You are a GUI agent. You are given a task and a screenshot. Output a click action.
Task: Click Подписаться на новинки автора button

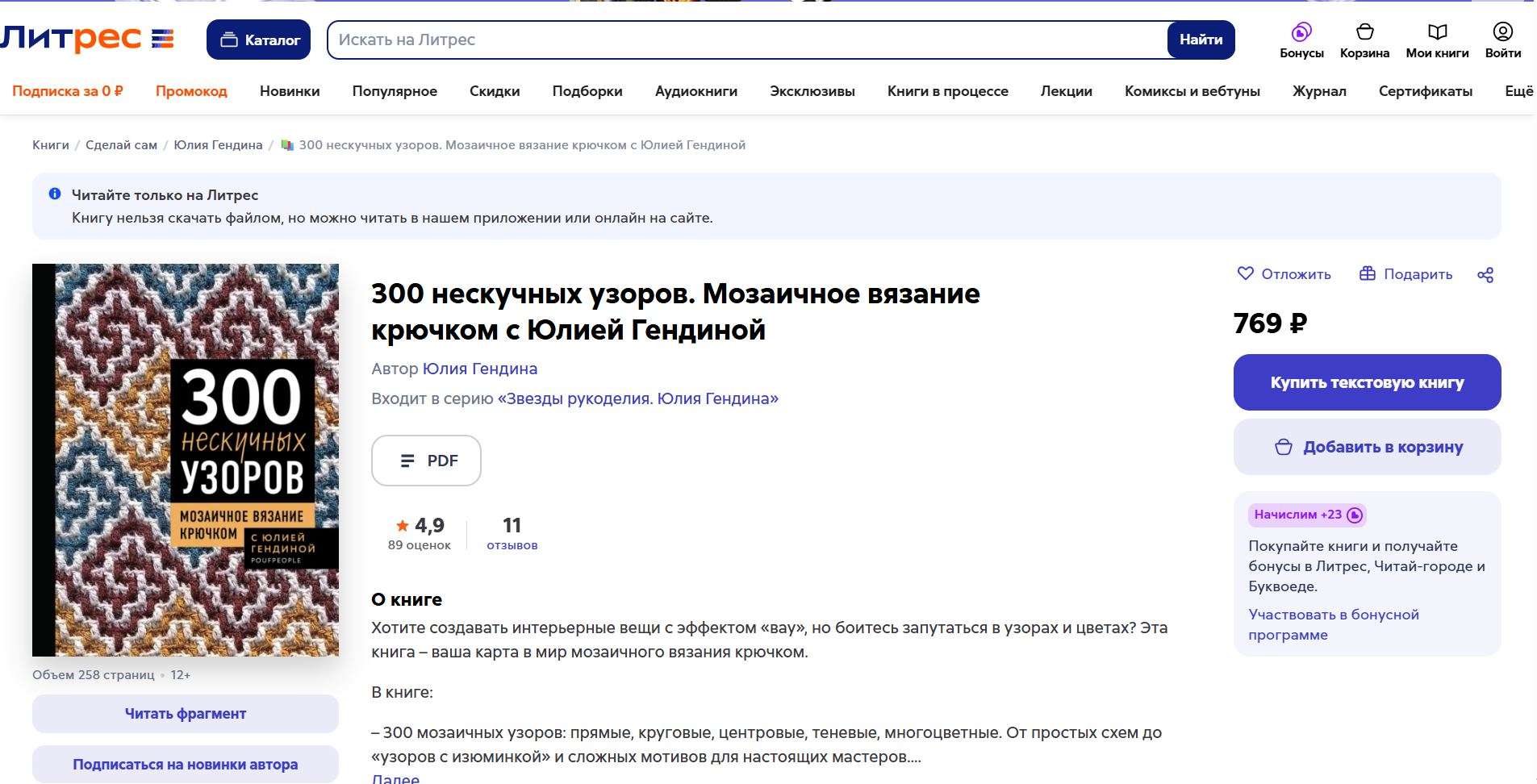pyautogui.click(x=186, y=764)
